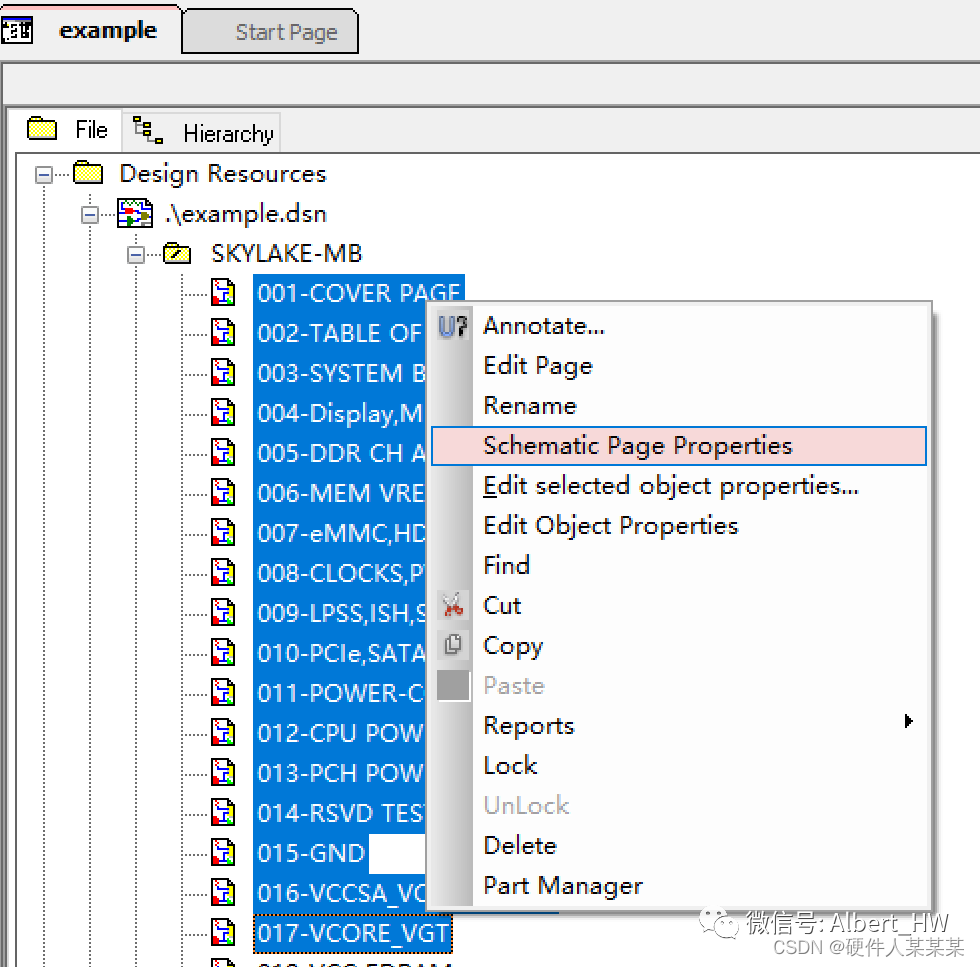Open Part Manager from context menu

[679, 886]
